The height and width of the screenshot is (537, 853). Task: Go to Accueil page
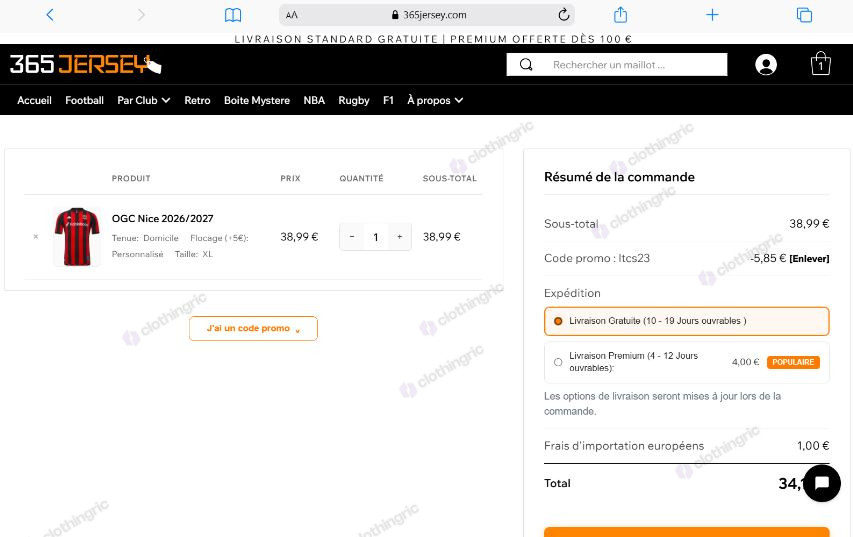click(34, 100)
